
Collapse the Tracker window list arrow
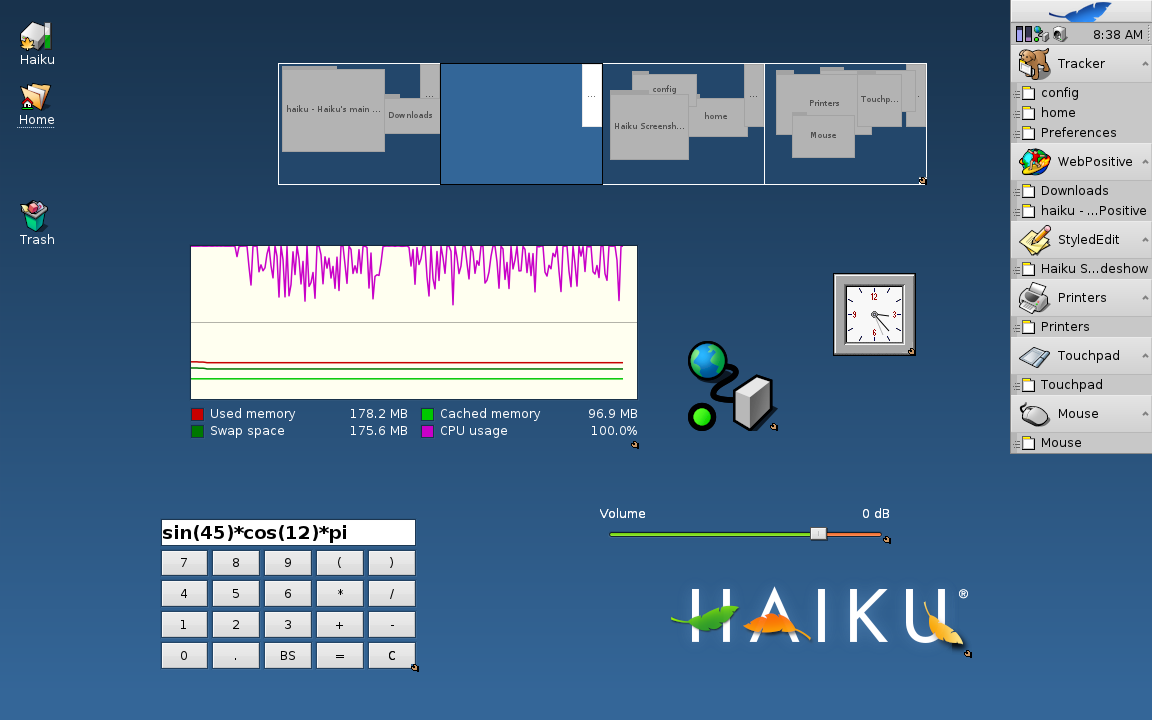tap(1144, 63)
